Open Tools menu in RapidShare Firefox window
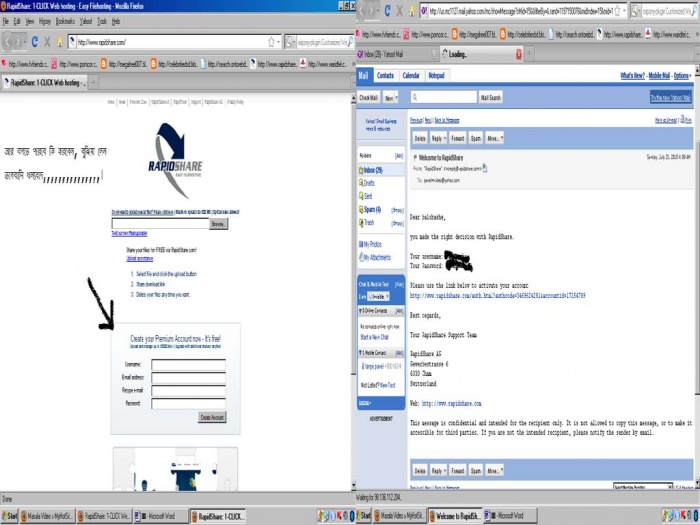The width and height of the screenshot is (700, 525). (102, 21)
